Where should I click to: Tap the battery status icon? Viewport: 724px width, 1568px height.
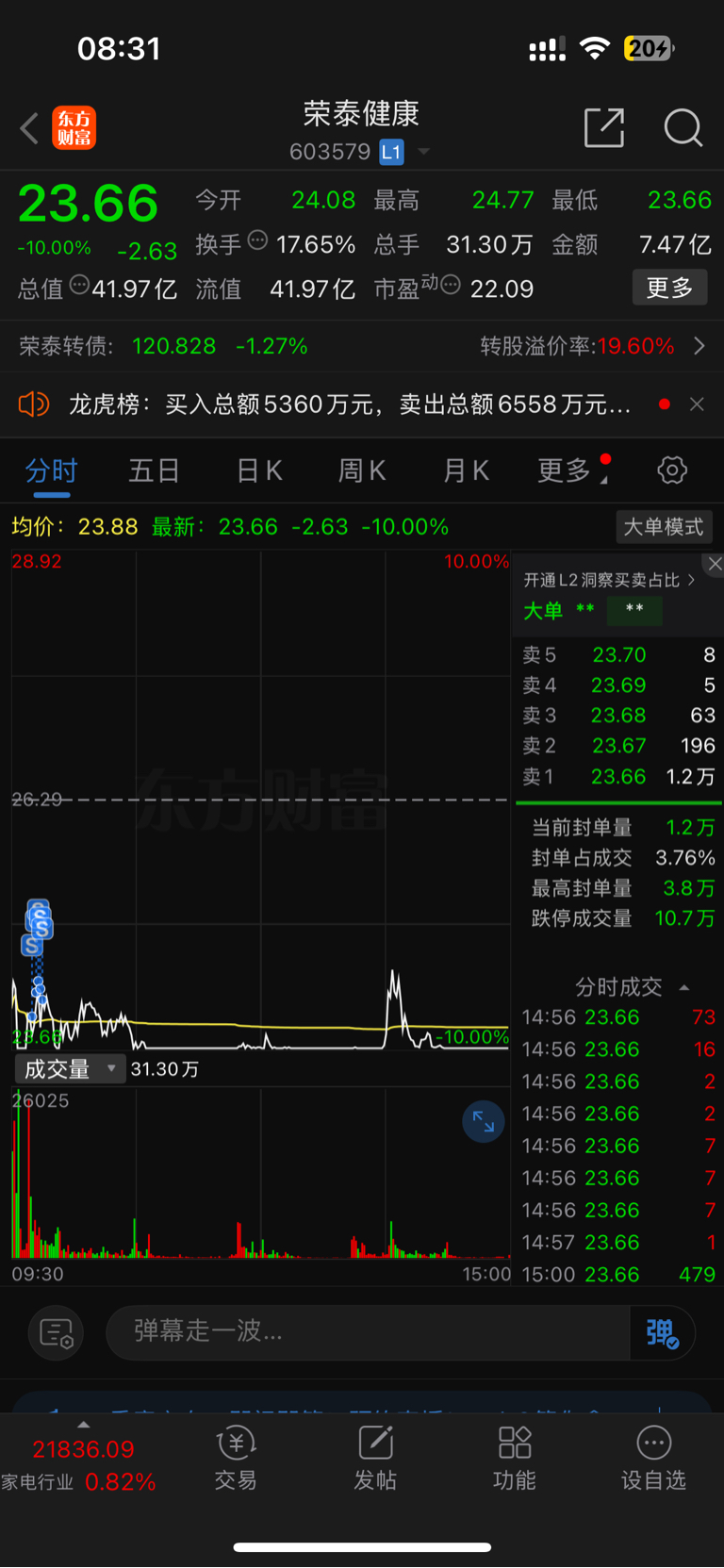[x=649, y=48]
